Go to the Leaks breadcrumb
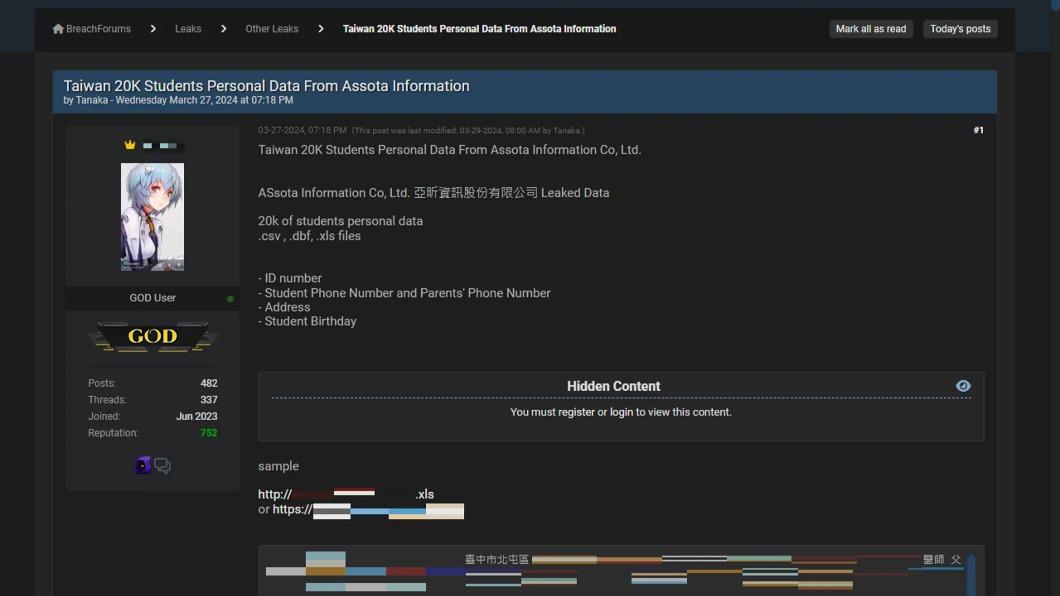Image resolution: width=1060 pixels, height=596 pixels. tap(188, 29)
